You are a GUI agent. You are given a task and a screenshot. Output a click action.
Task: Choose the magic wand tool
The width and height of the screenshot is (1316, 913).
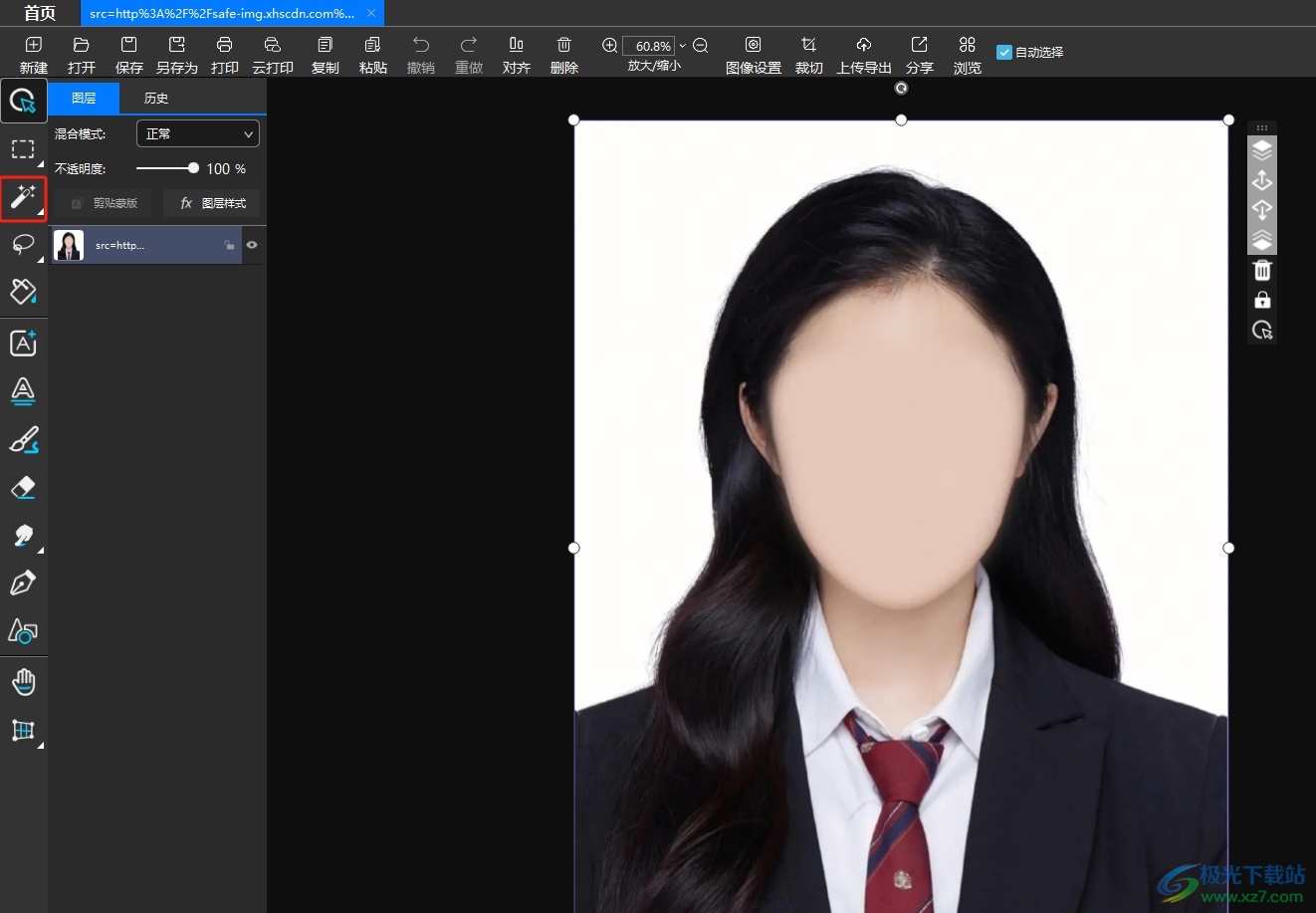23,197
